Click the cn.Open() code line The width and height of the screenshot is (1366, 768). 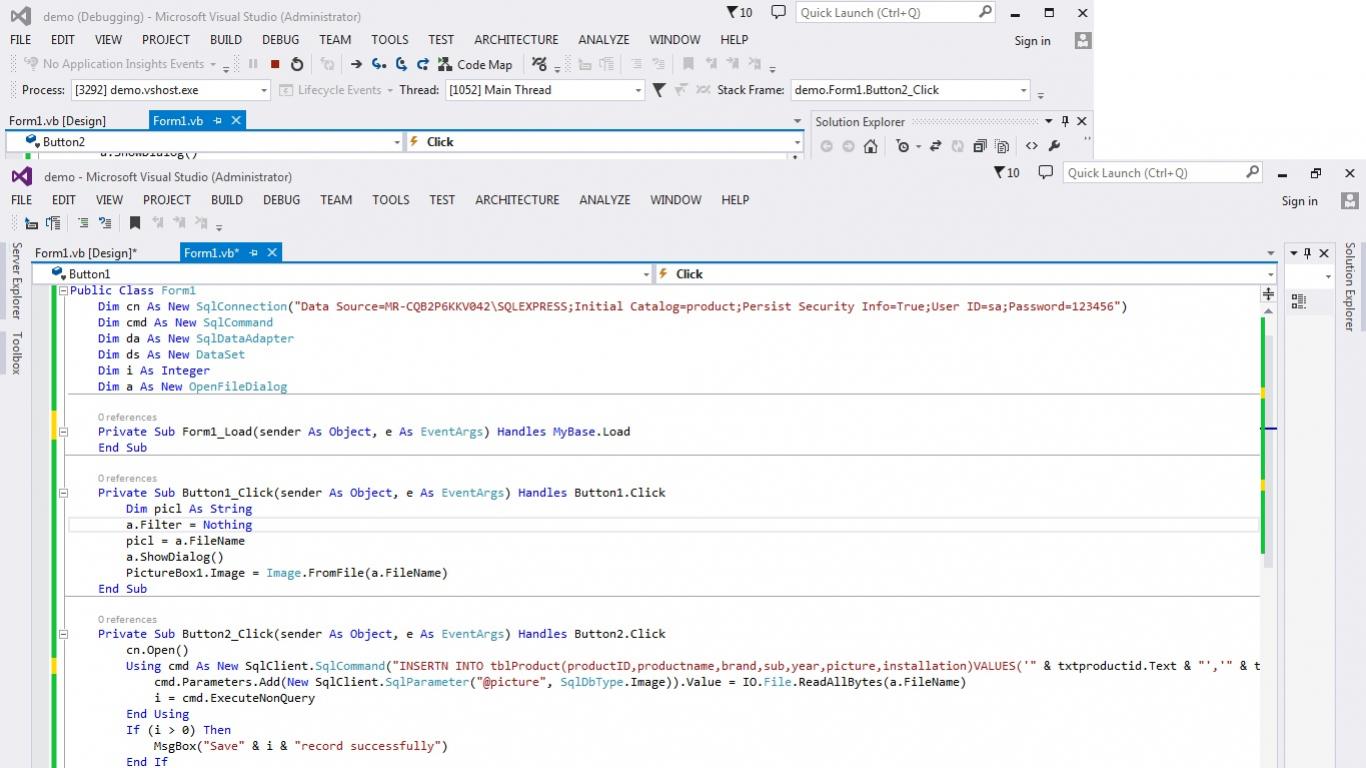tap(157, 650)
